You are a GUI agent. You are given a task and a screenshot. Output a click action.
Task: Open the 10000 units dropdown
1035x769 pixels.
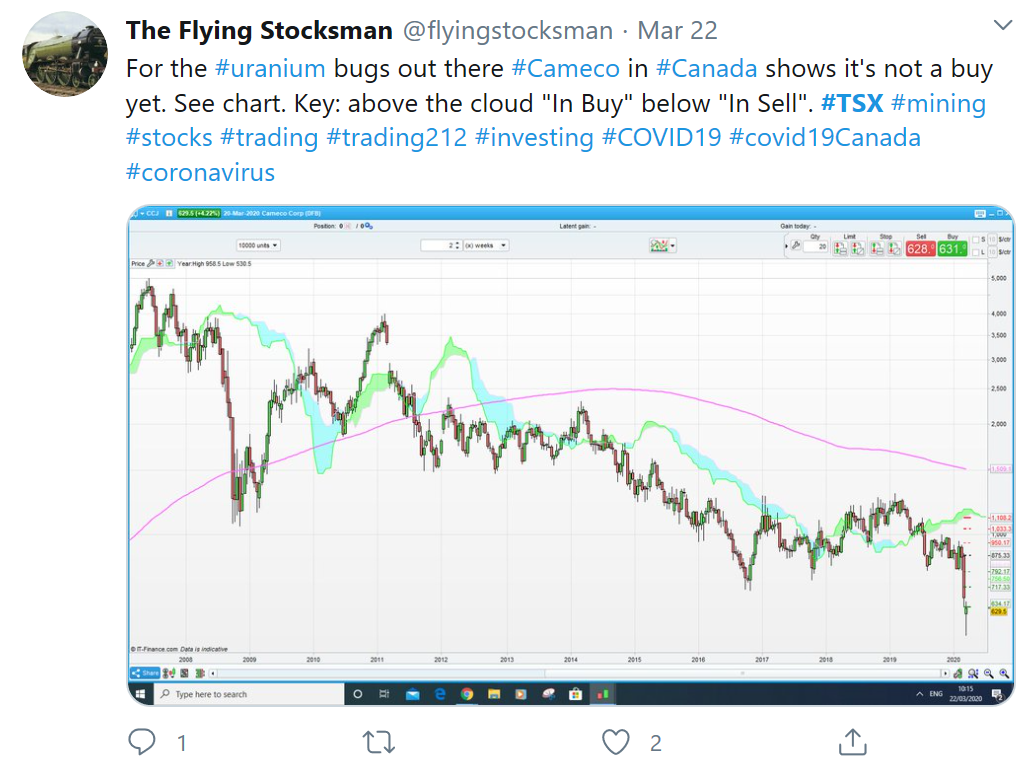pos(258,245)
